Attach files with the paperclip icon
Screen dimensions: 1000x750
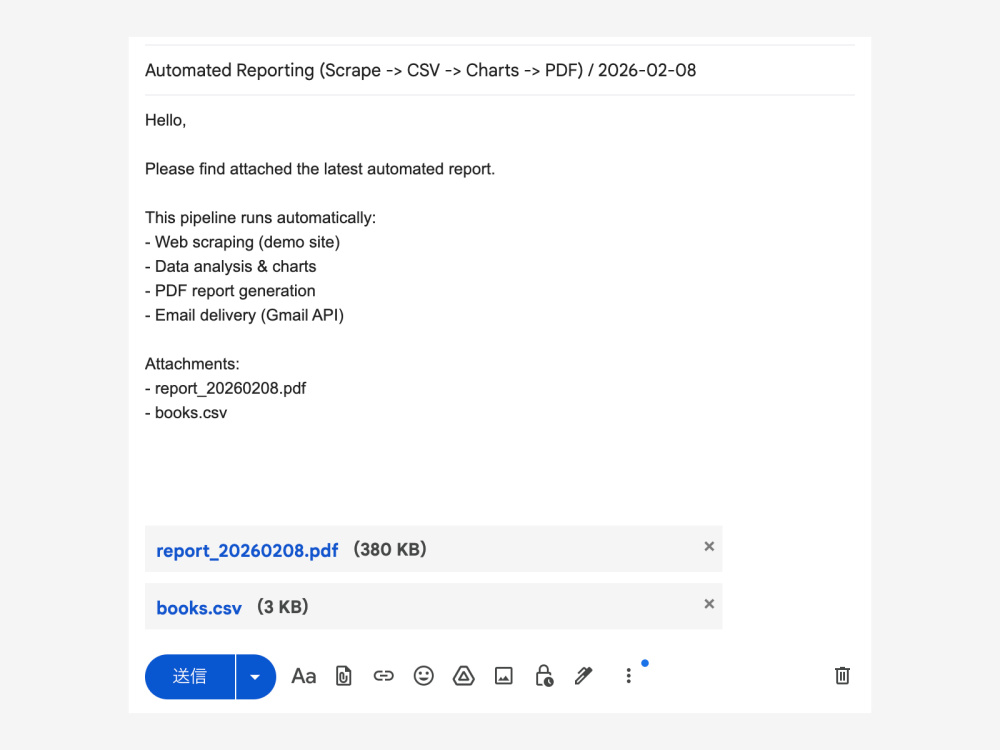pos(344,676)
